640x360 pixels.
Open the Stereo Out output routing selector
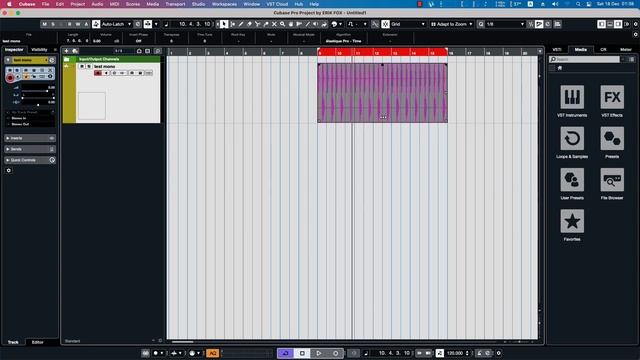pyautogui.click(x=31, y=124)
